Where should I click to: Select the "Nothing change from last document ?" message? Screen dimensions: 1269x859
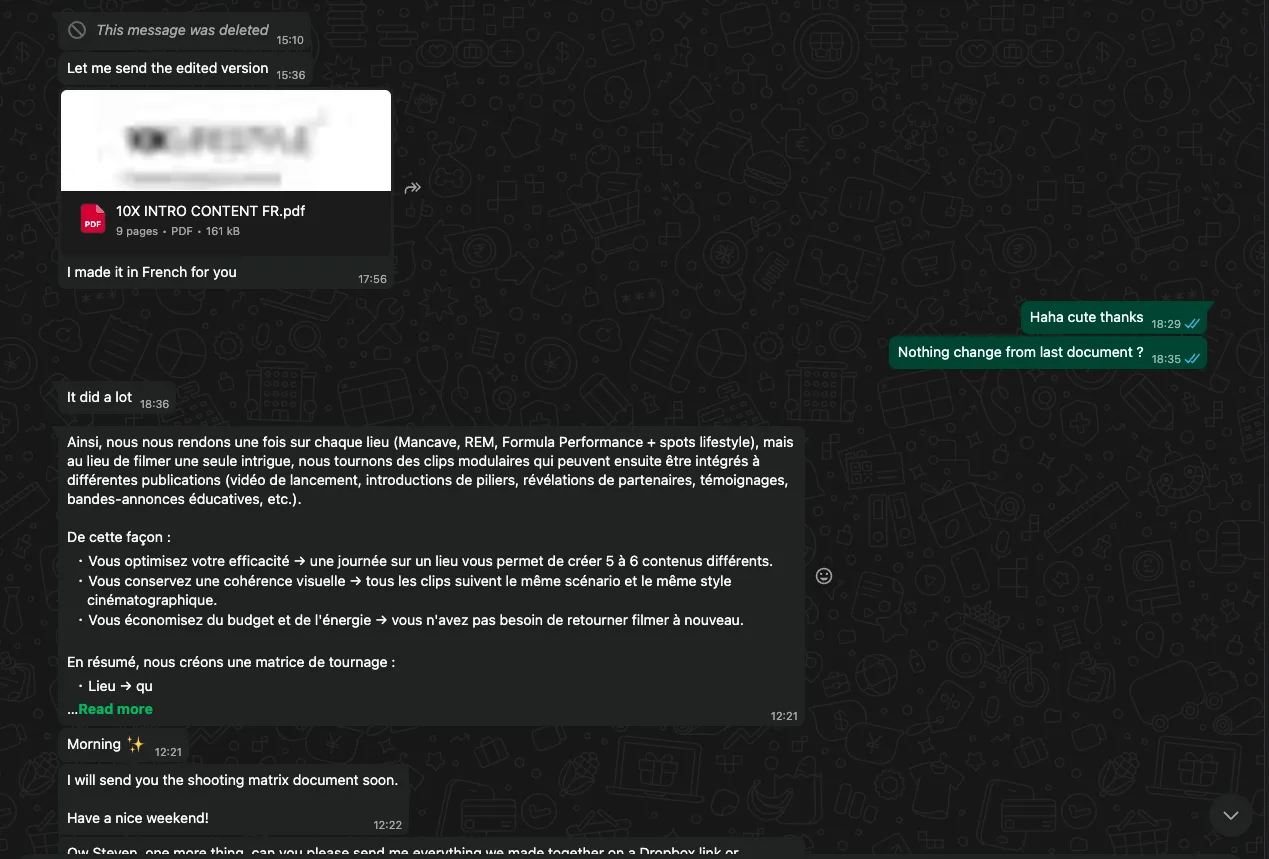pos(1048,353)
